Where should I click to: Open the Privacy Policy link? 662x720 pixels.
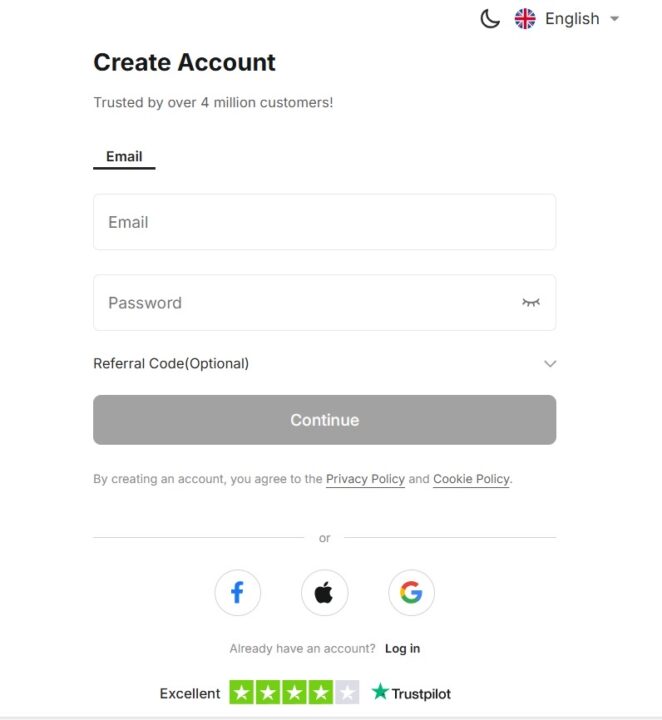[365, 479]
